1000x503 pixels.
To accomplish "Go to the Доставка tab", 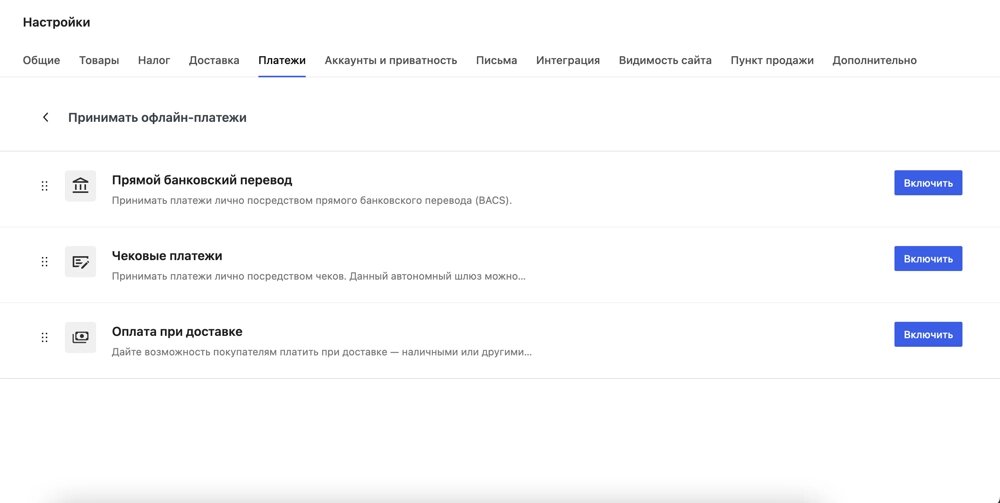I will pyautogui.click(x=214, y=61).
